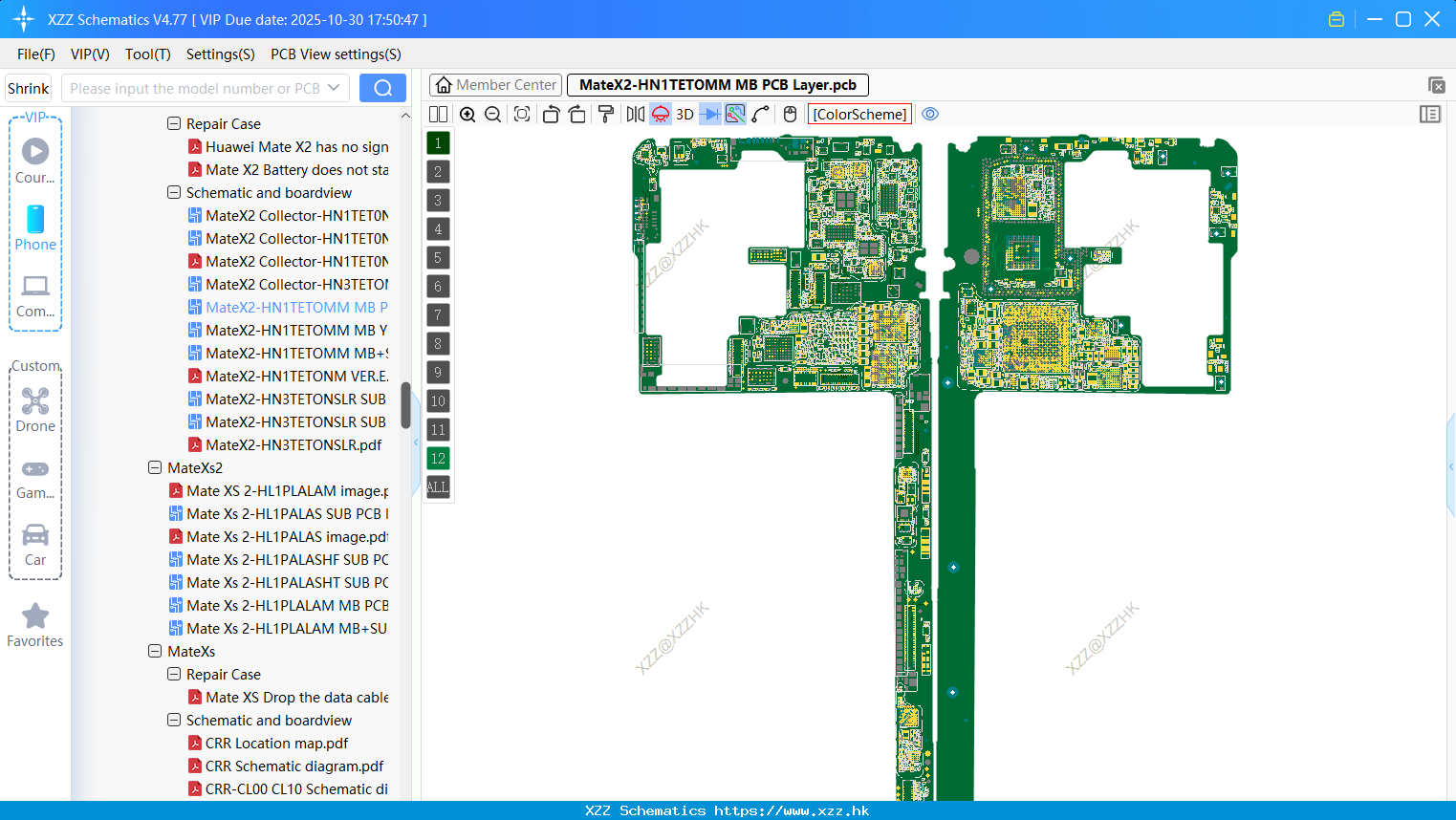
Task: Select the Phone category icon
Action: [35, 227]
